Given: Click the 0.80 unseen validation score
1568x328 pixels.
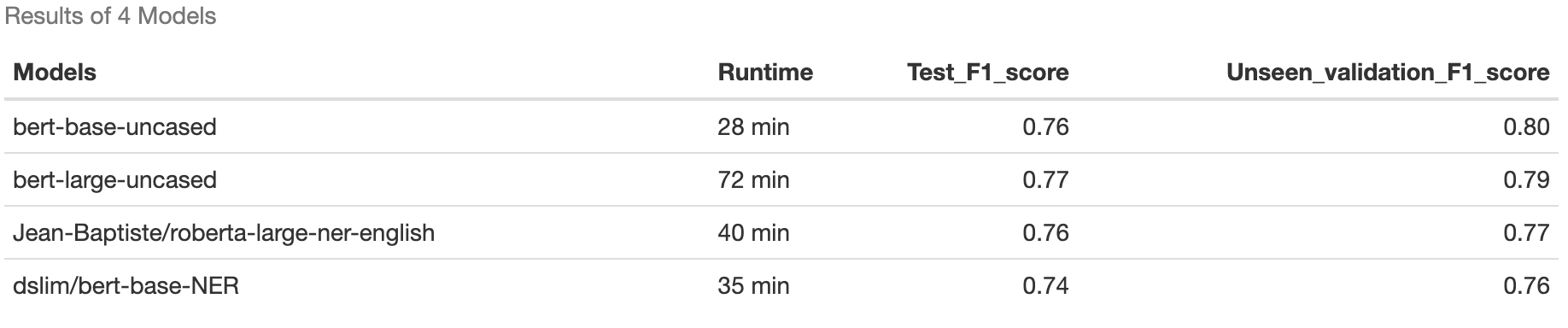Looking at the screenshot, I should point(1526,127).
